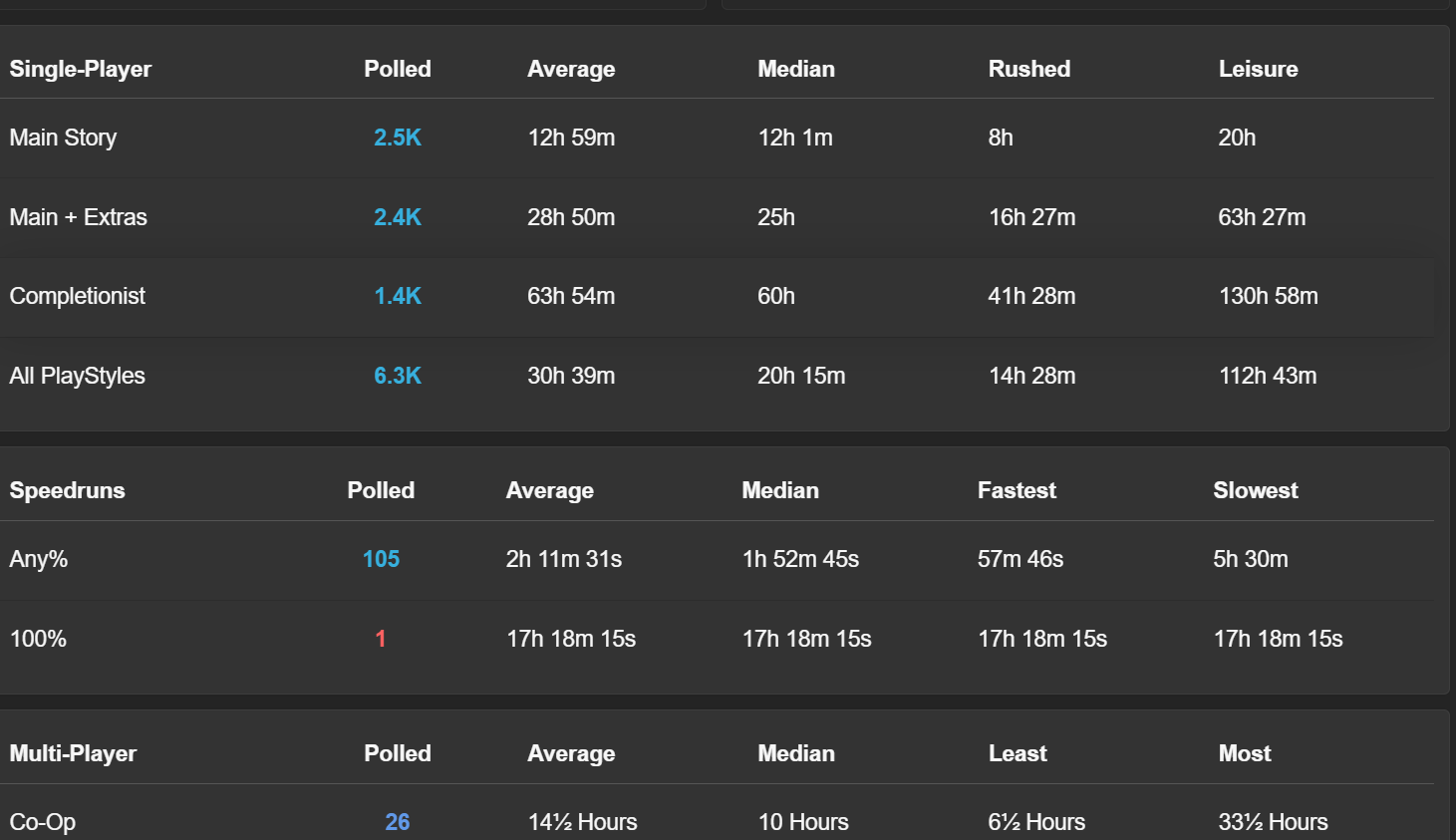Select the Completionist row label
This screenshot has width=1456, height=840.
pyautogui.click(x=77, y=296)
